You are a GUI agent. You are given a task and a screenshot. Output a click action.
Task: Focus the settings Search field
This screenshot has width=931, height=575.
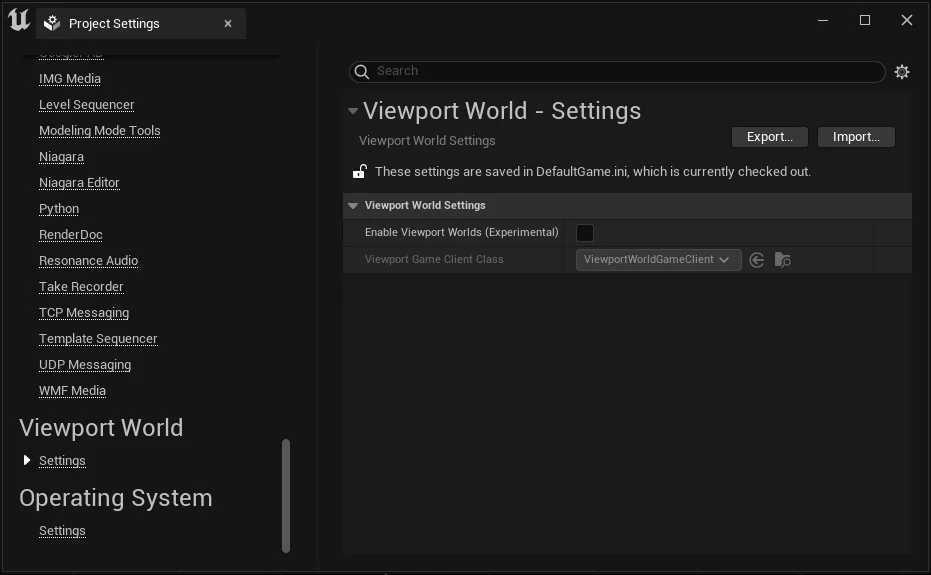[x=618, y=71]
